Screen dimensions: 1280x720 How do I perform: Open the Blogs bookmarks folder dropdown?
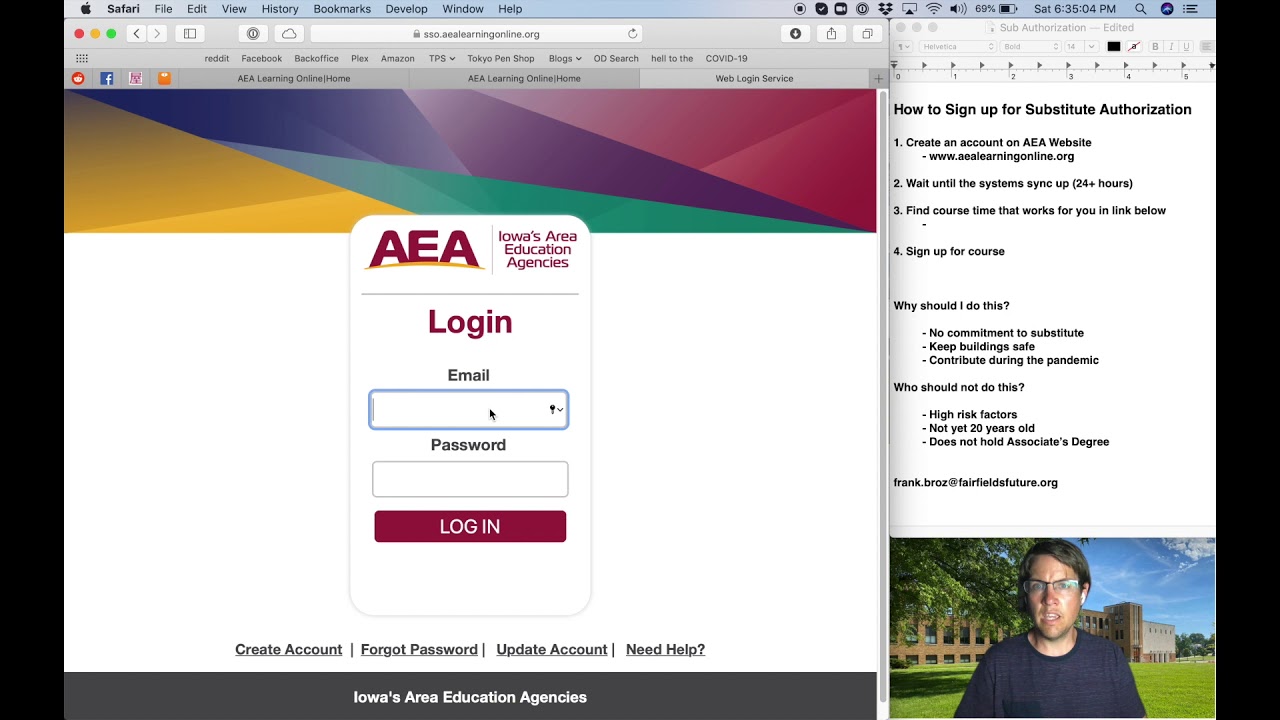(x=565, y=58)
